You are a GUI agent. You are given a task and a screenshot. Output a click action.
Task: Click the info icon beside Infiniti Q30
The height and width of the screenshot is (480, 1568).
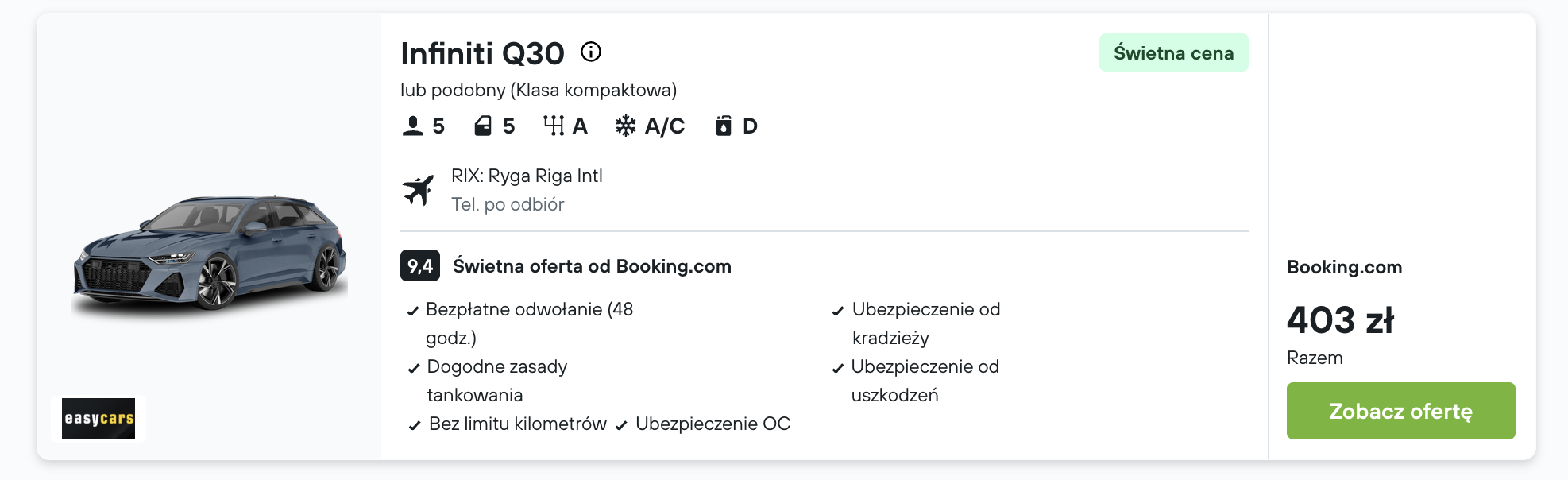tap(591, 52)
